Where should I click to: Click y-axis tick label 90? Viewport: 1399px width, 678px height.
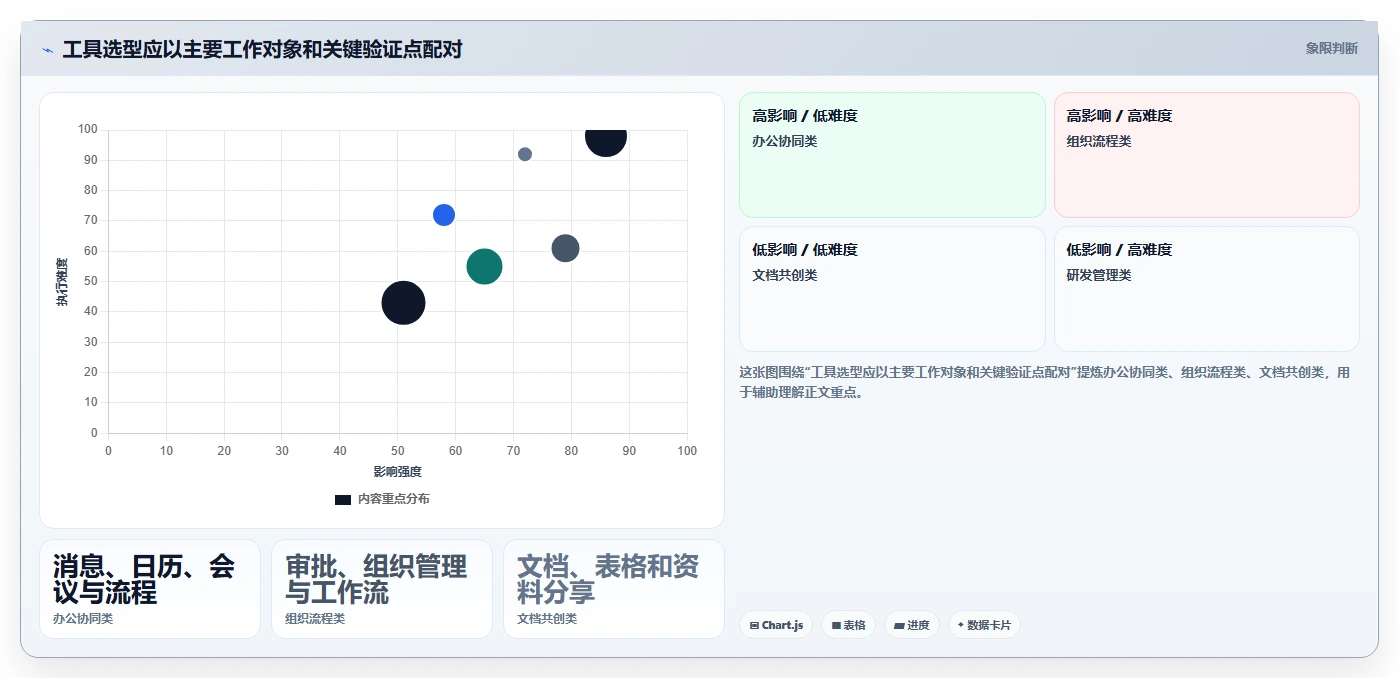point(91,160)
